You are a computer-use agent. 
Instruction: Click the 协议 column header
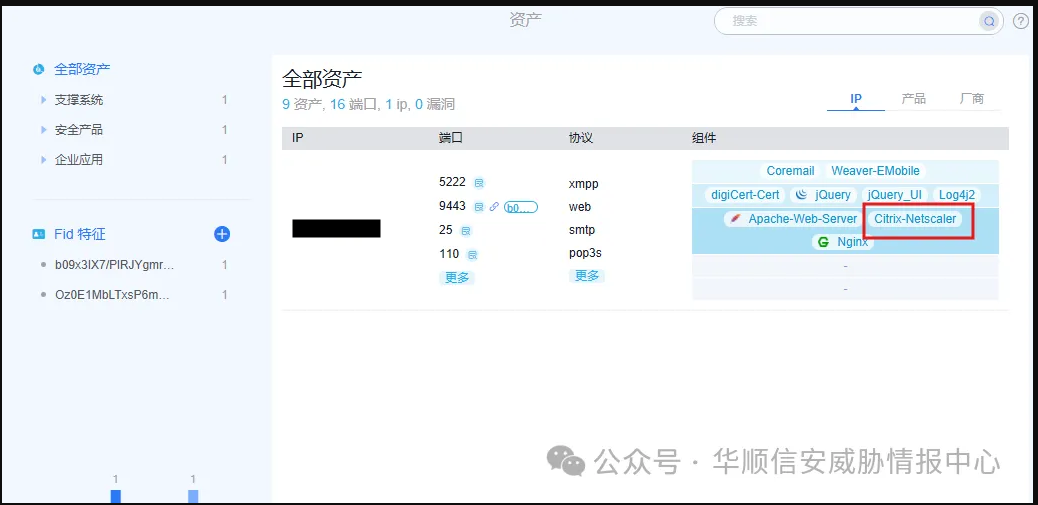[581, 138]
